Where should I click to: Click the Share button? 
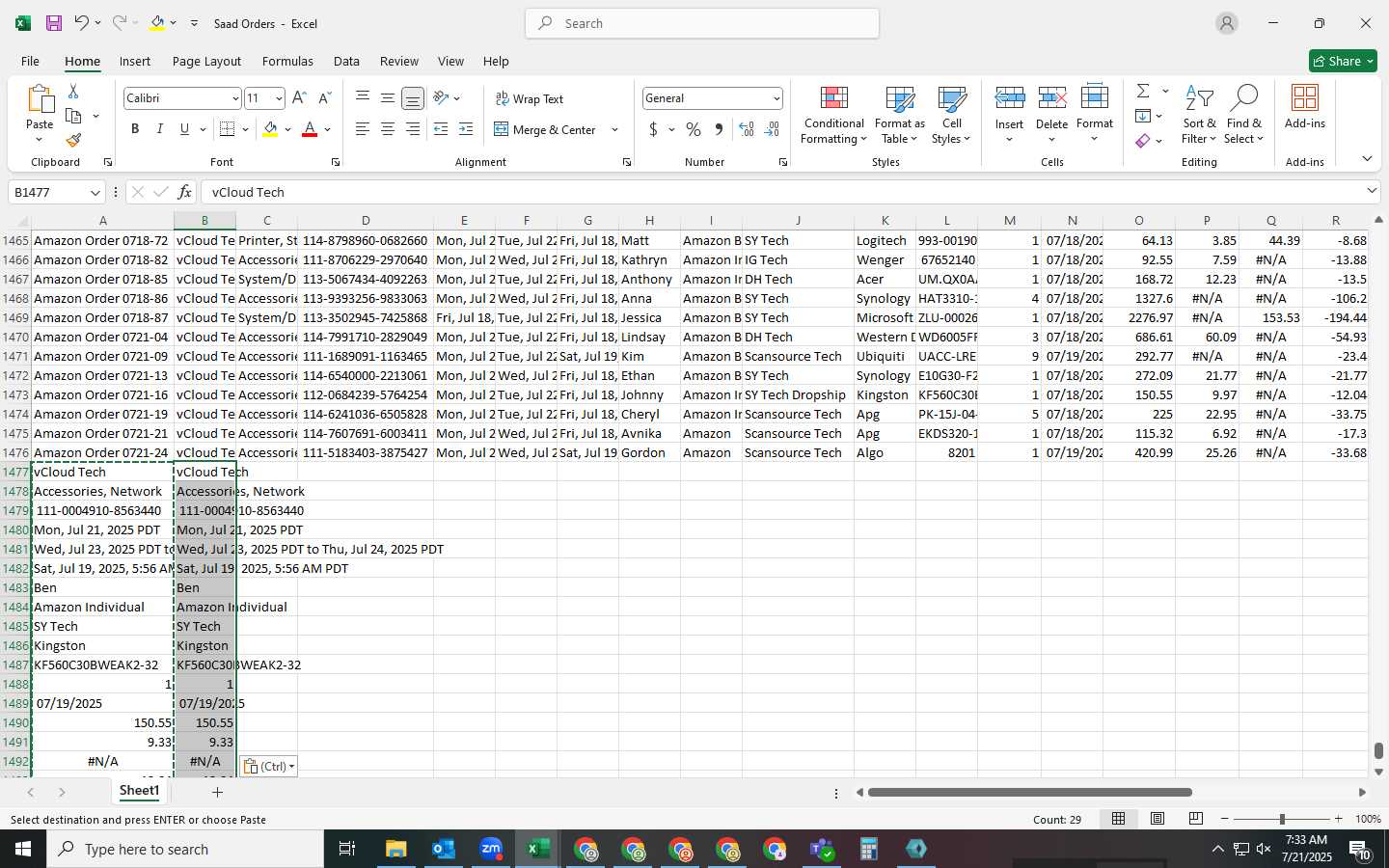(x=1343, y=61)
